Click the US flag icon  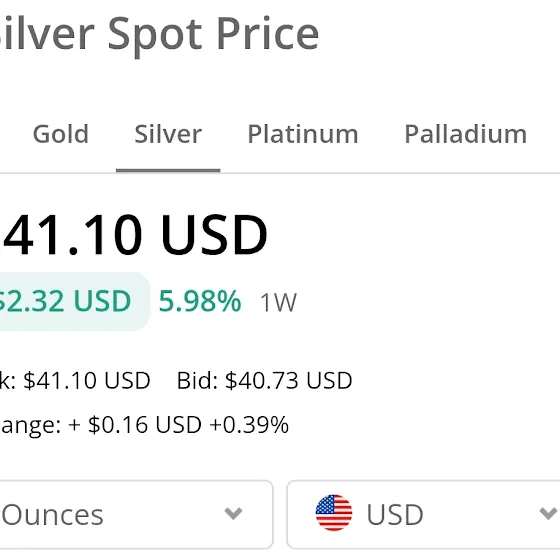tap(334, 513)
